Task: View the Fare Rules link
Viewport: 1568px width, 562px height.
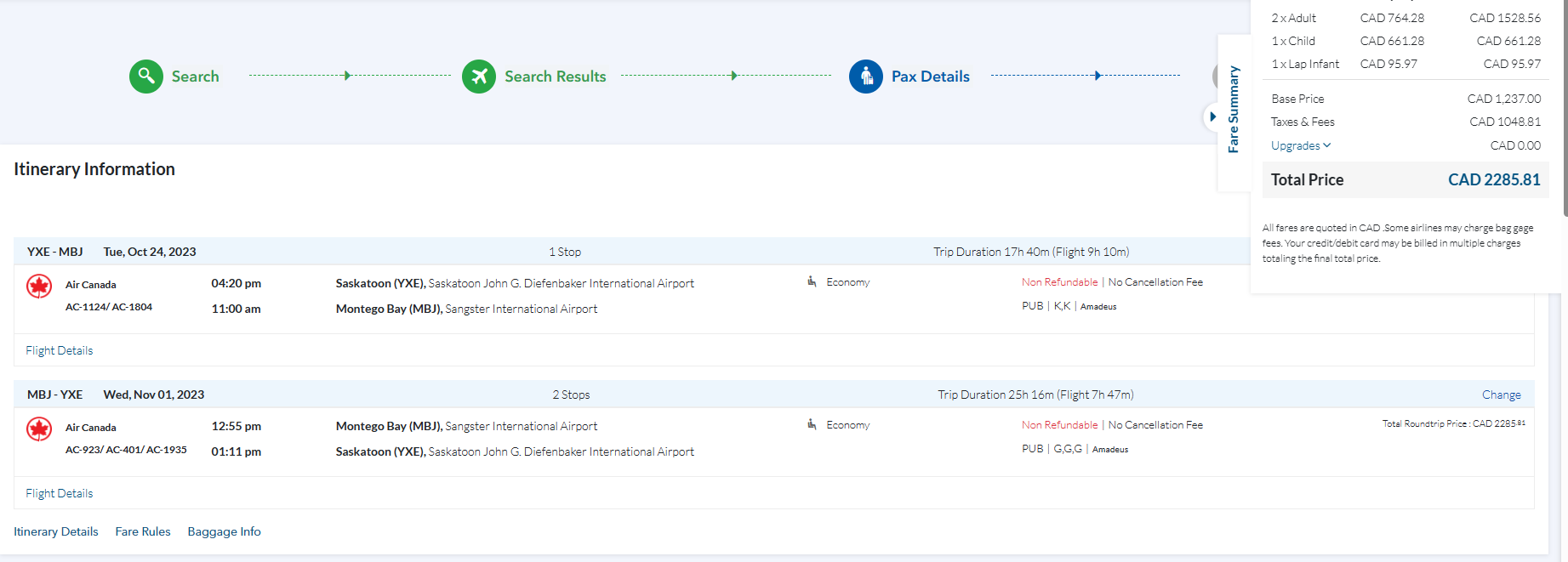Action: [x=143, y=531]
